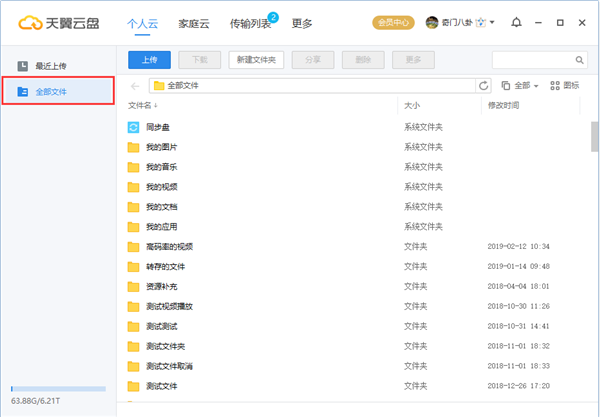
Task: Select 全部文件 in the sidebar
Action: (58, 91)
